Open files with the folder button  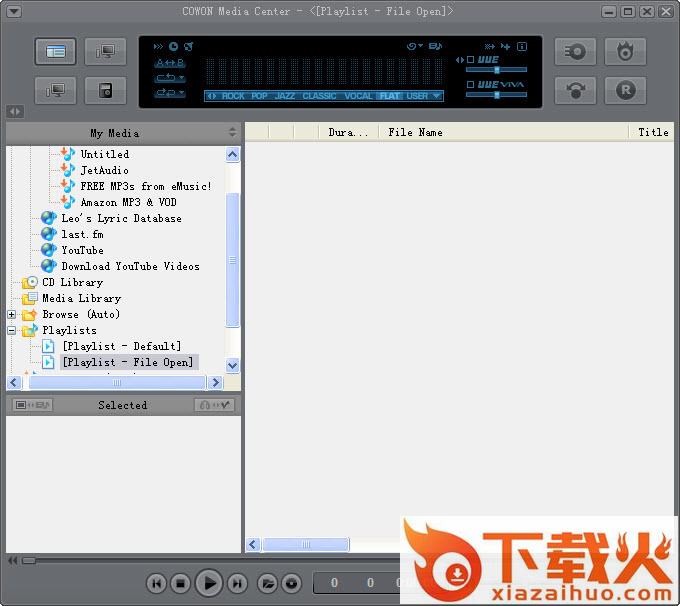point(268,583)
